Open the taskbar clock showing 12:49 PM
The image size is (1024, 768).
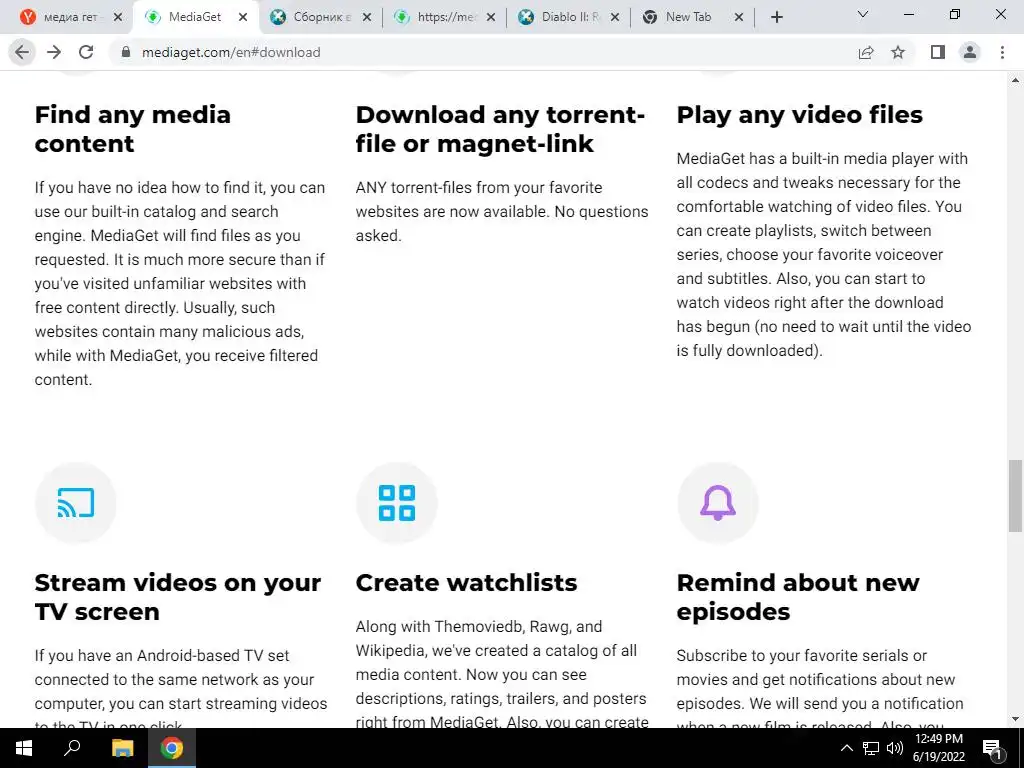point(938,748)
